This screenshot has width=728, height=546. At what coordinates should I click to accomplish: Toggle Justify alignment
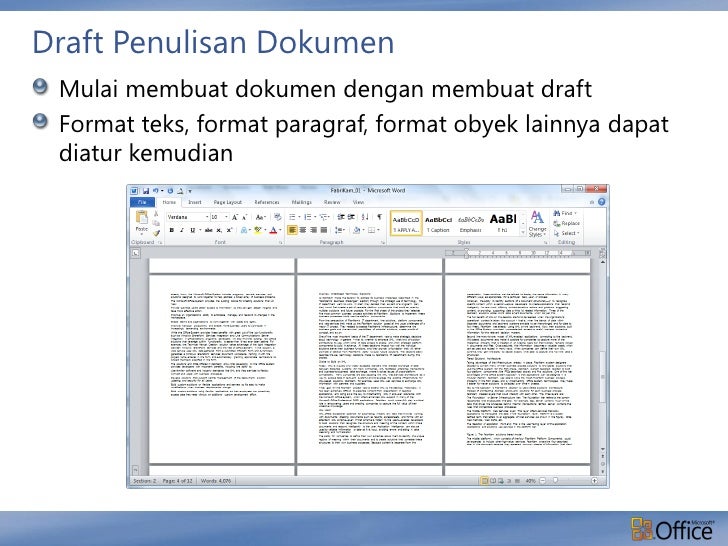pyautogui.click(x=324, y=230)
